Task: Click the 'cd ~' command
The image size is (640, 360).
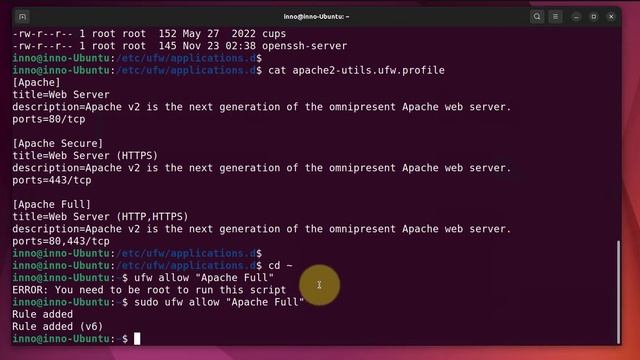Action: tap(280, 265)
